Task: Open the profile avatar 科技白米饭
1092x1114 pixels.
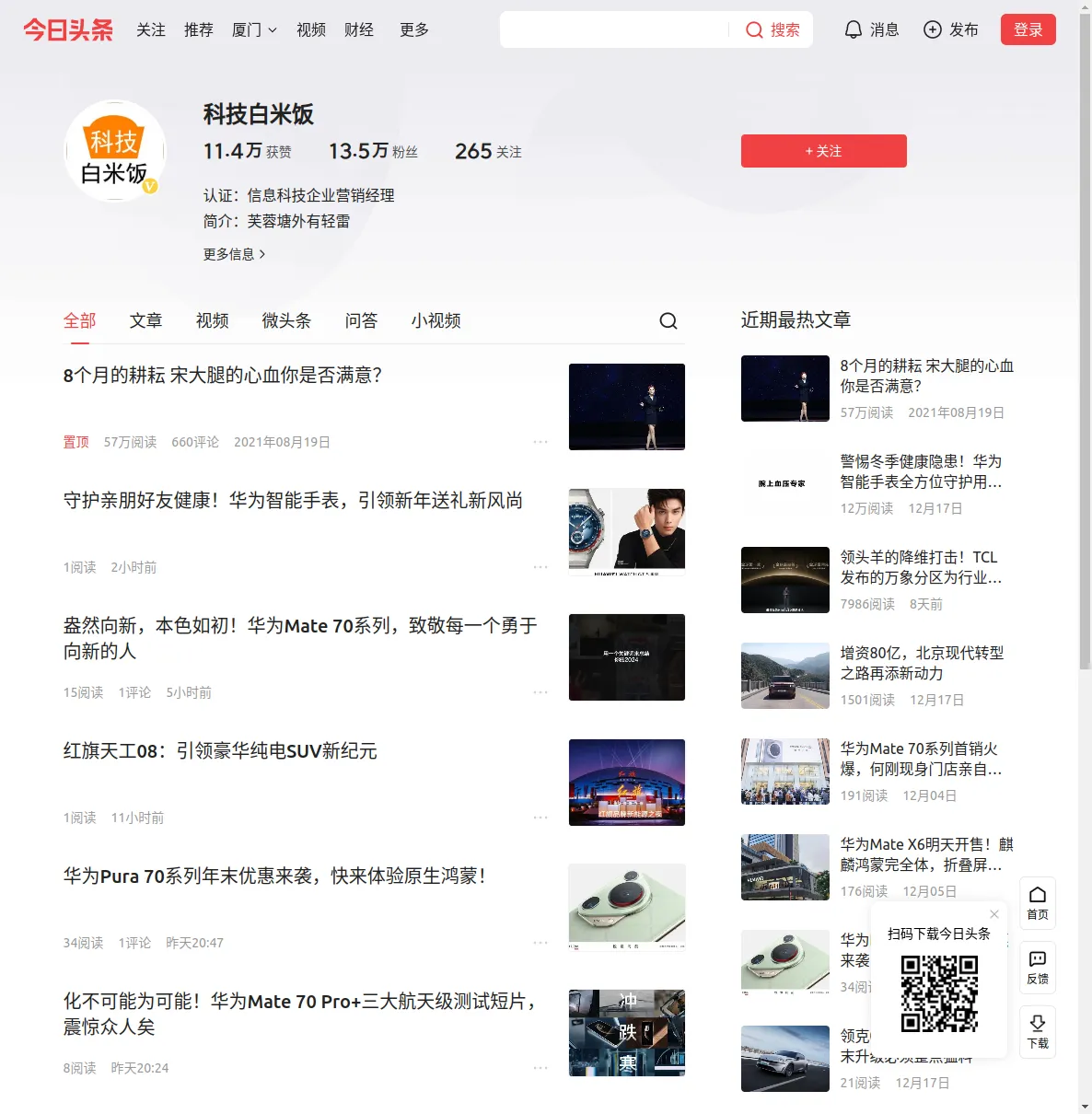Action: click(x=114, y=151)
